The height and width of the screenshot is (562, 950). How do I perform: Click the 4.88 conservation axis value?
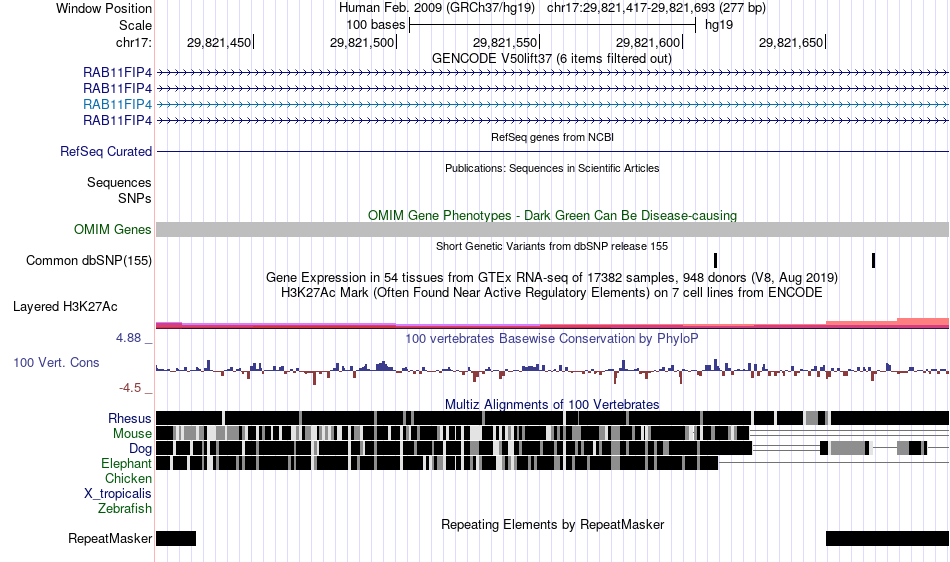(x=128, y=338)
